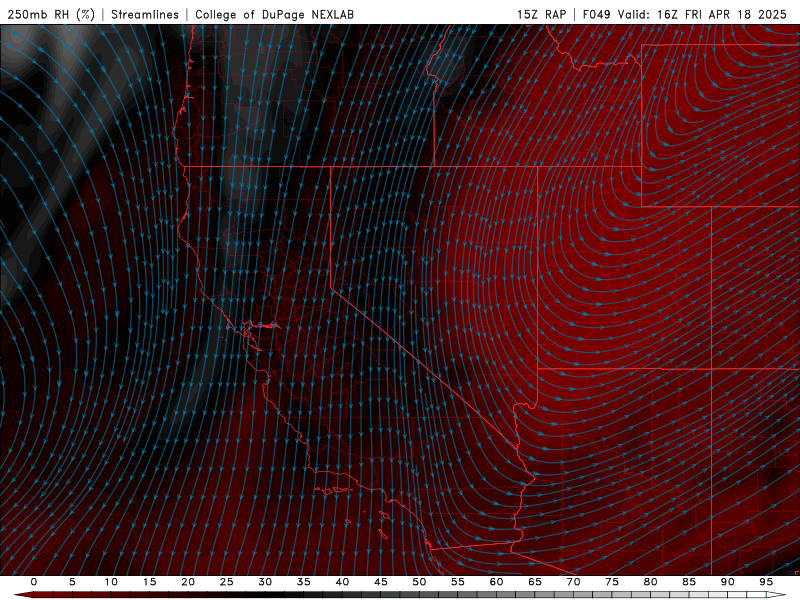Click the colorbar label "45"
800x600 pixels.
(x=381, y=582)
